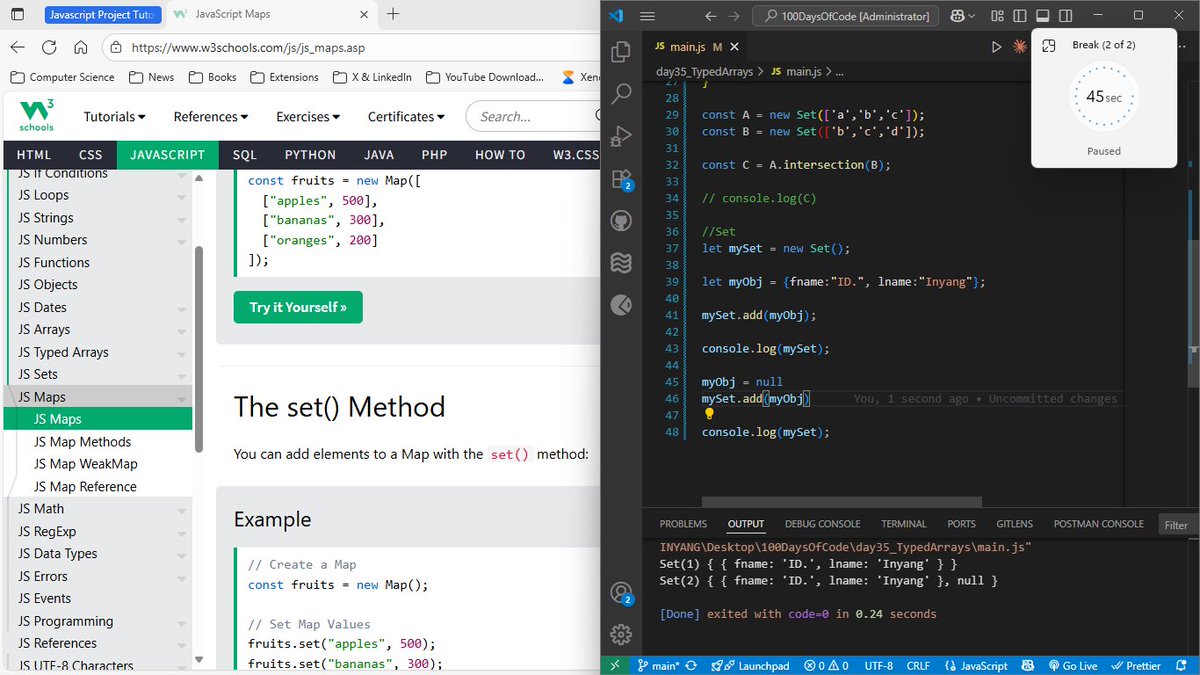Collapse the JS Maps sidebar section arrow
The height and width of the screenshot is (675, 1200).
pyautogui.click(x=182, y=398)
